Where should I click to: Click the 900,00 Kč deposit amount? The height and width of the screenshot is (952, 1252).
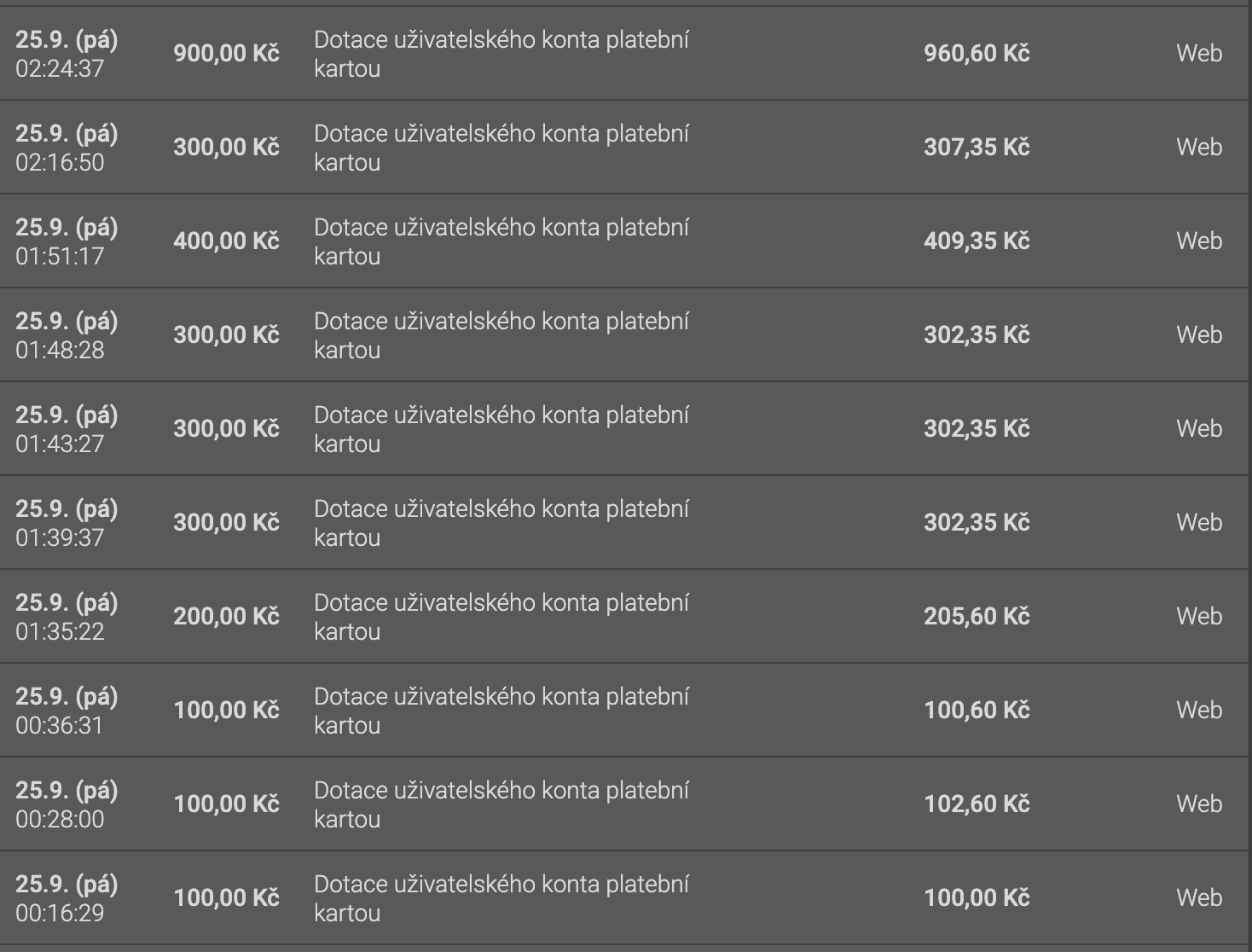[x=226, y=54]
